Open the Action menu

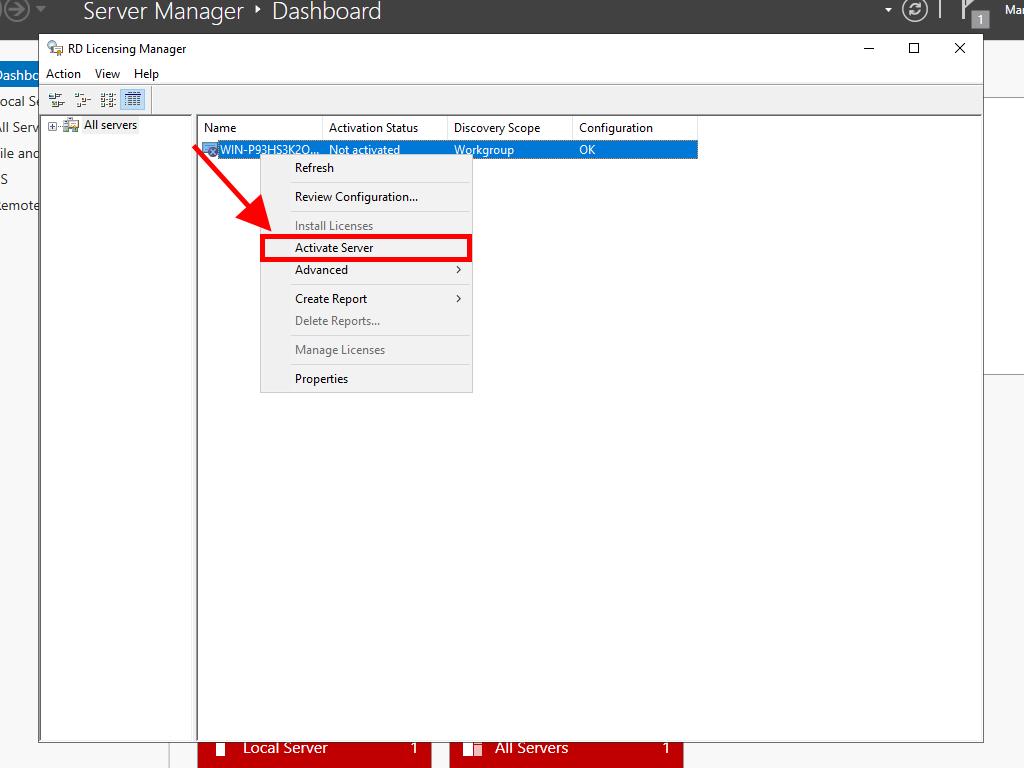[63, 74]
